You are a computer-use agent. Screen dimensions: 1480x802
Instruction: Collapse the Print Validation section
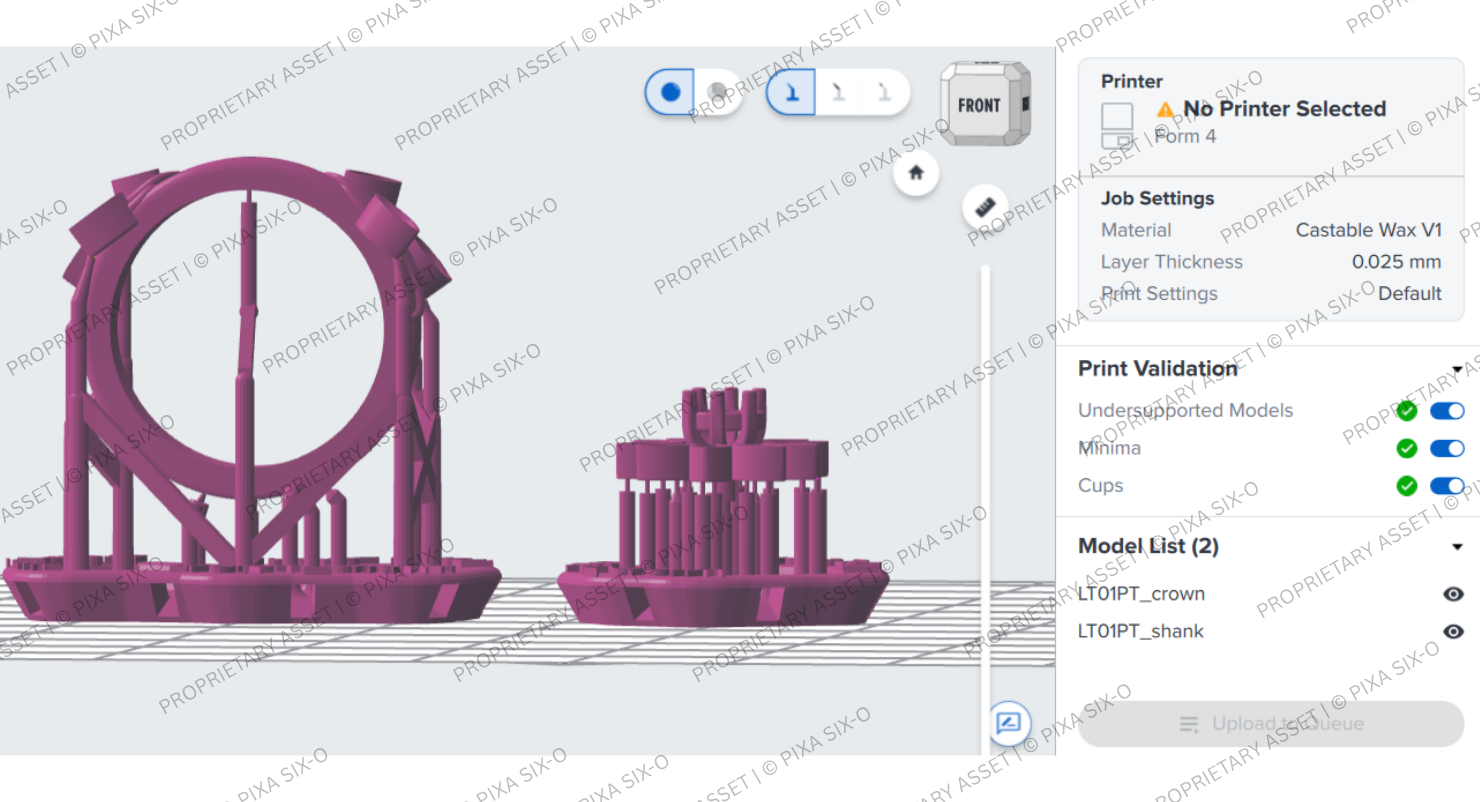pyautogui.click(x=1458, y=370)
